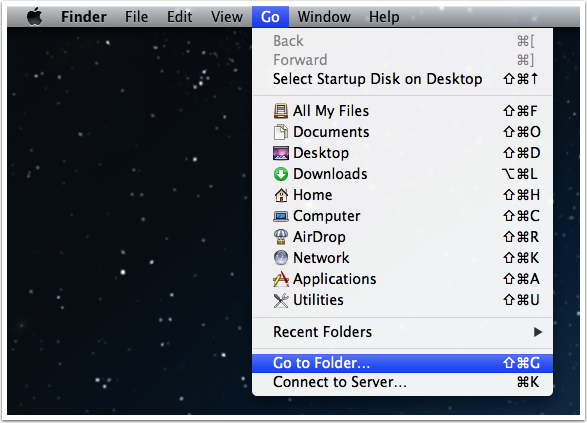Choose Connect to Server… menu item
Screen dimensions: 587x423
(402, 382)
